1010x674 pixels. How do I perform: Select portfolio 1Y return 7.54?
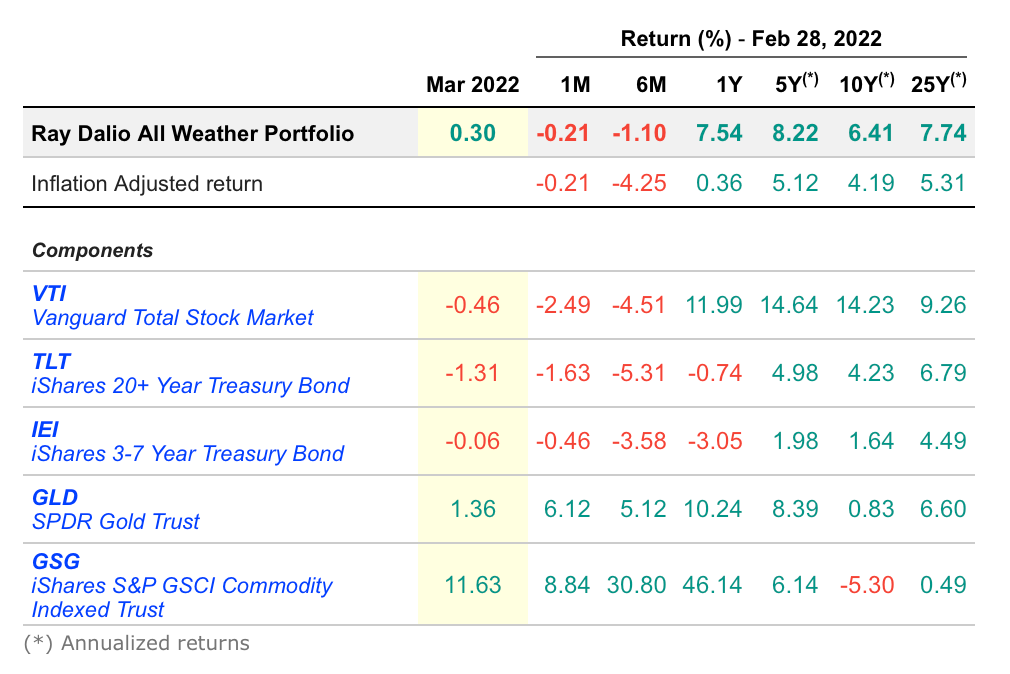(719, 133)
